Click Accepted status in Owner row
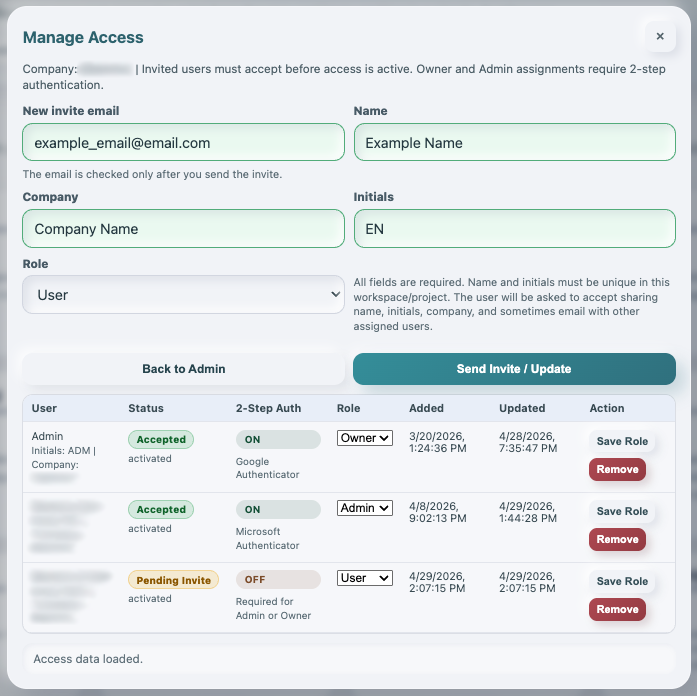Screen dimensions: 697x696 point(161,440)
